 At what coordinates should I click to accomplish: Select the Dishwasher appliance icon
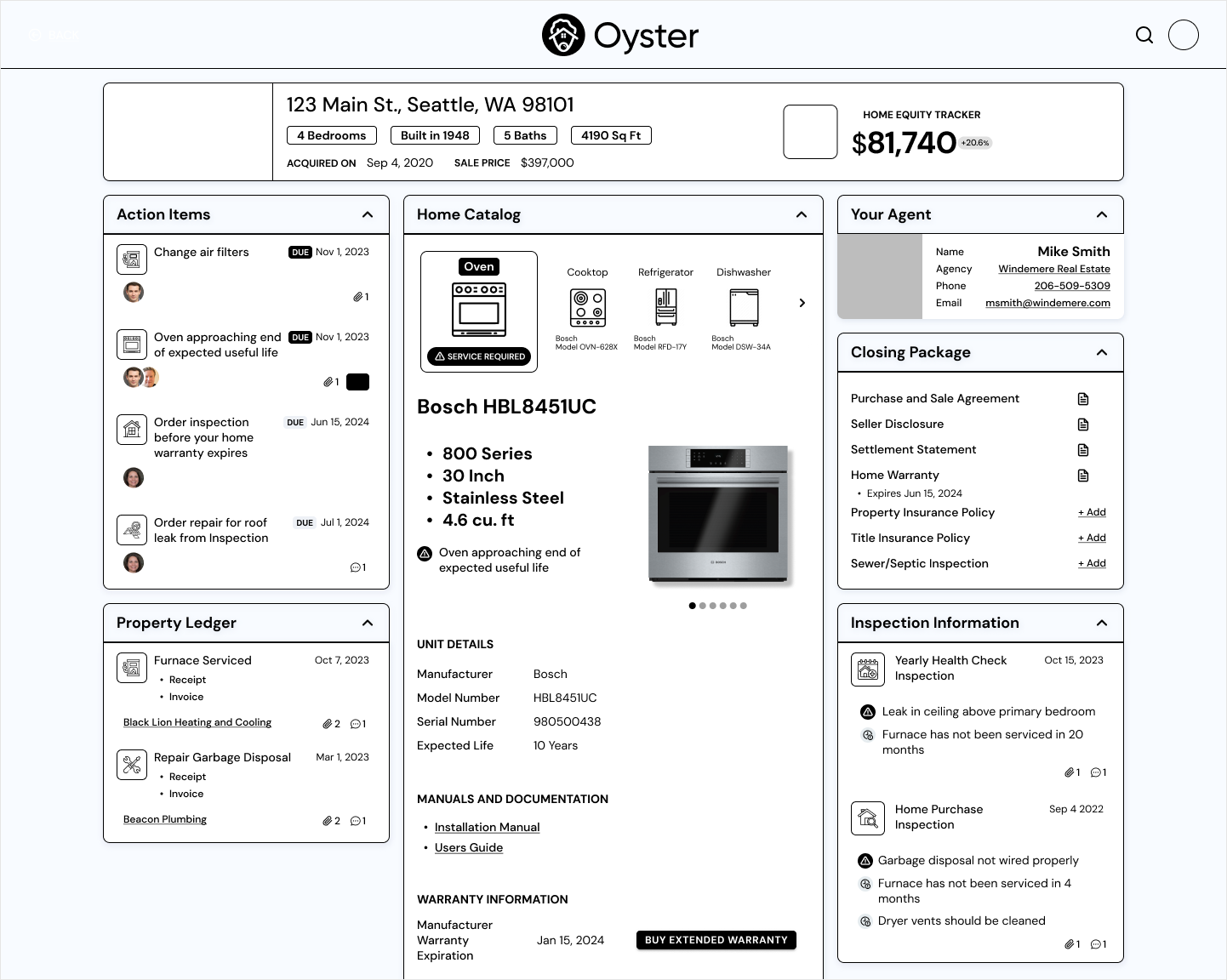coord(744,307)
